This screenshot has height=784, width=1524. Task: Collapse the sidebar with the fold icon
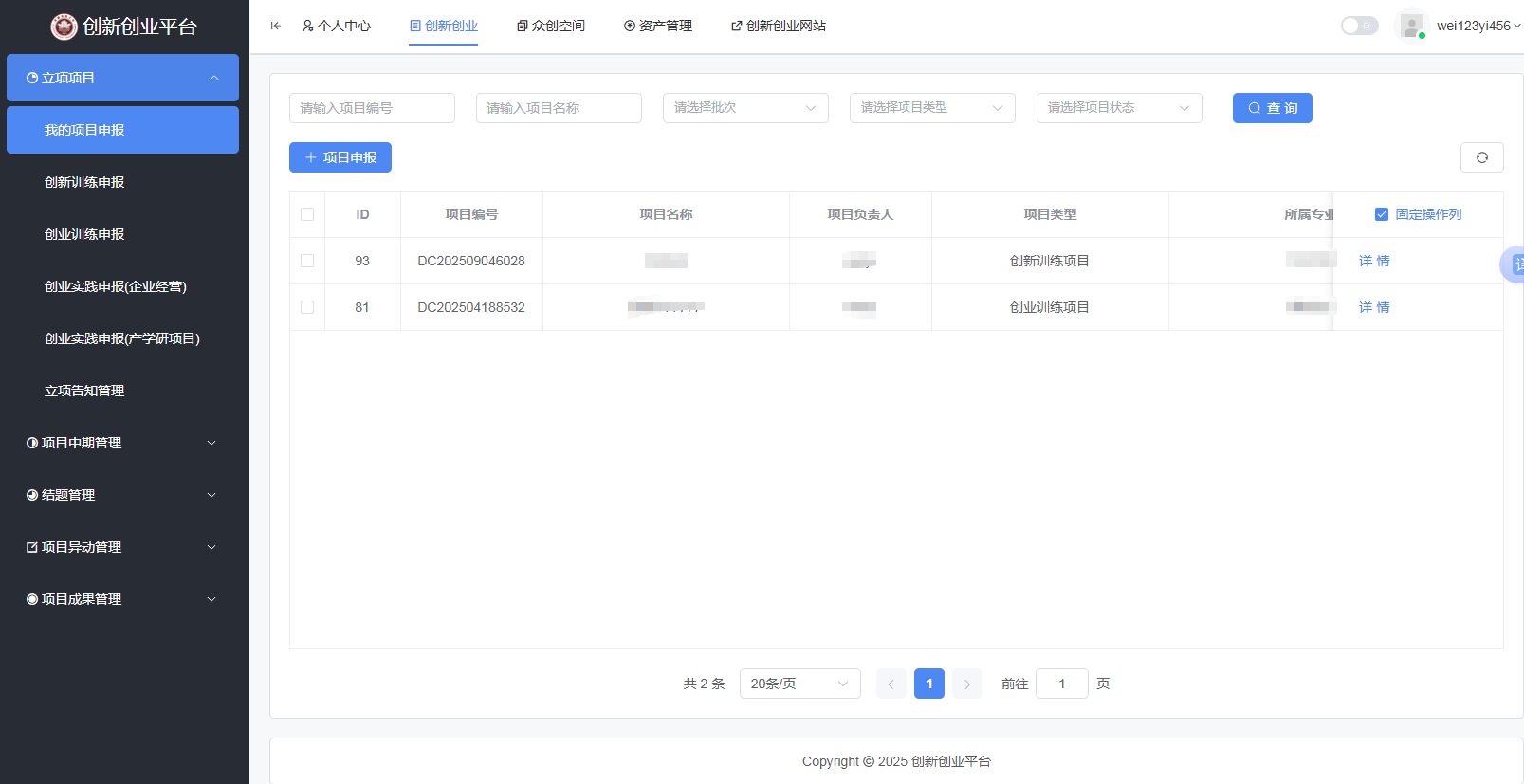click(x=275, y=26)
